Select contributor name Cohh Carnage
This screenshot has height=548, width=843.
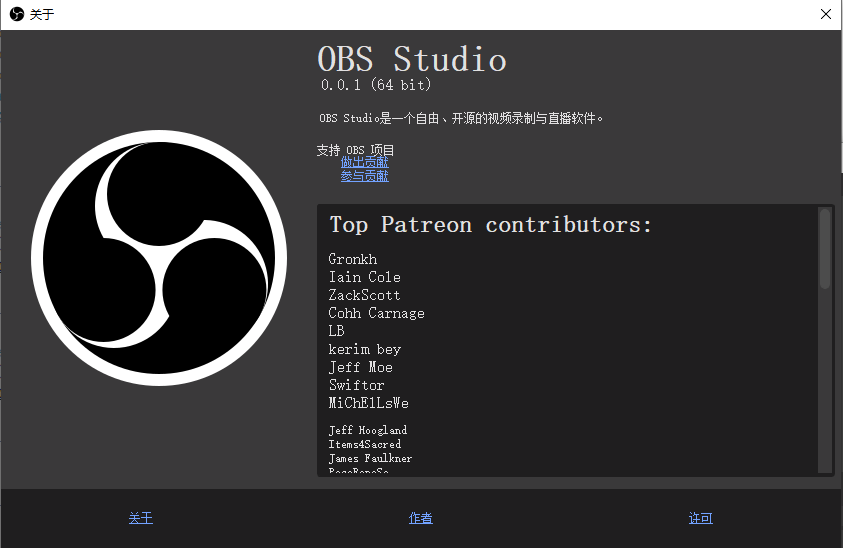coord(376,313)
